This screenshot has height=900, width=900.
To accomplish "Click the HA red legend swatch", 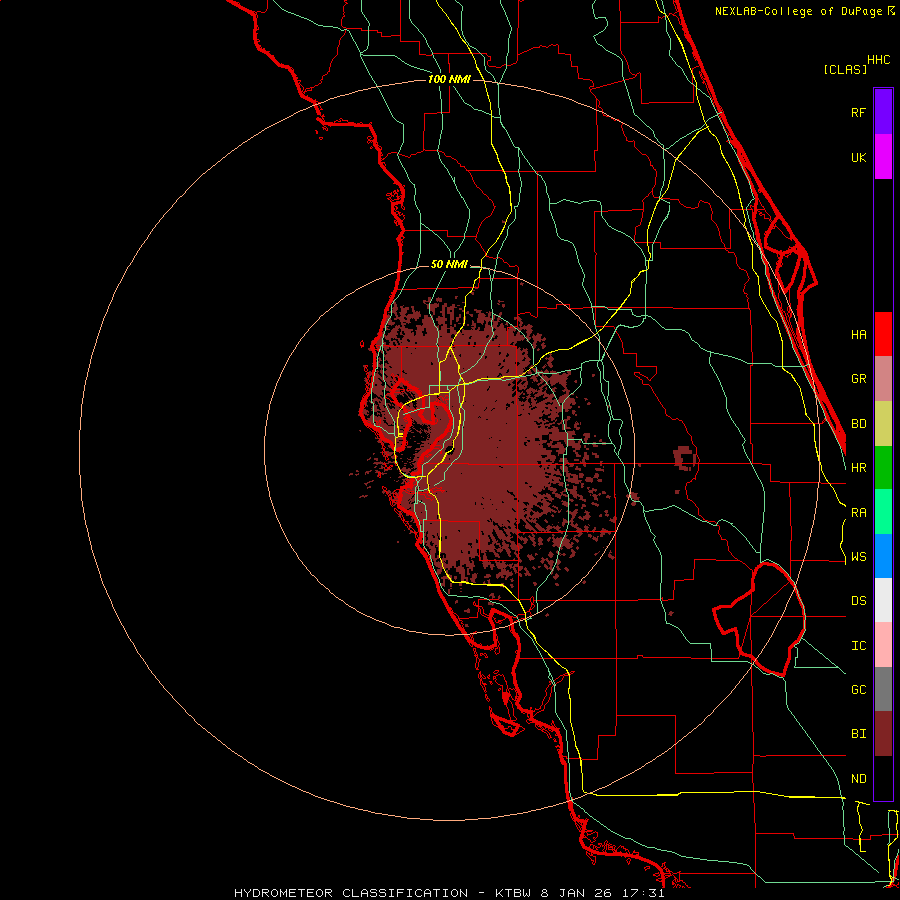I will pos(883,334).
